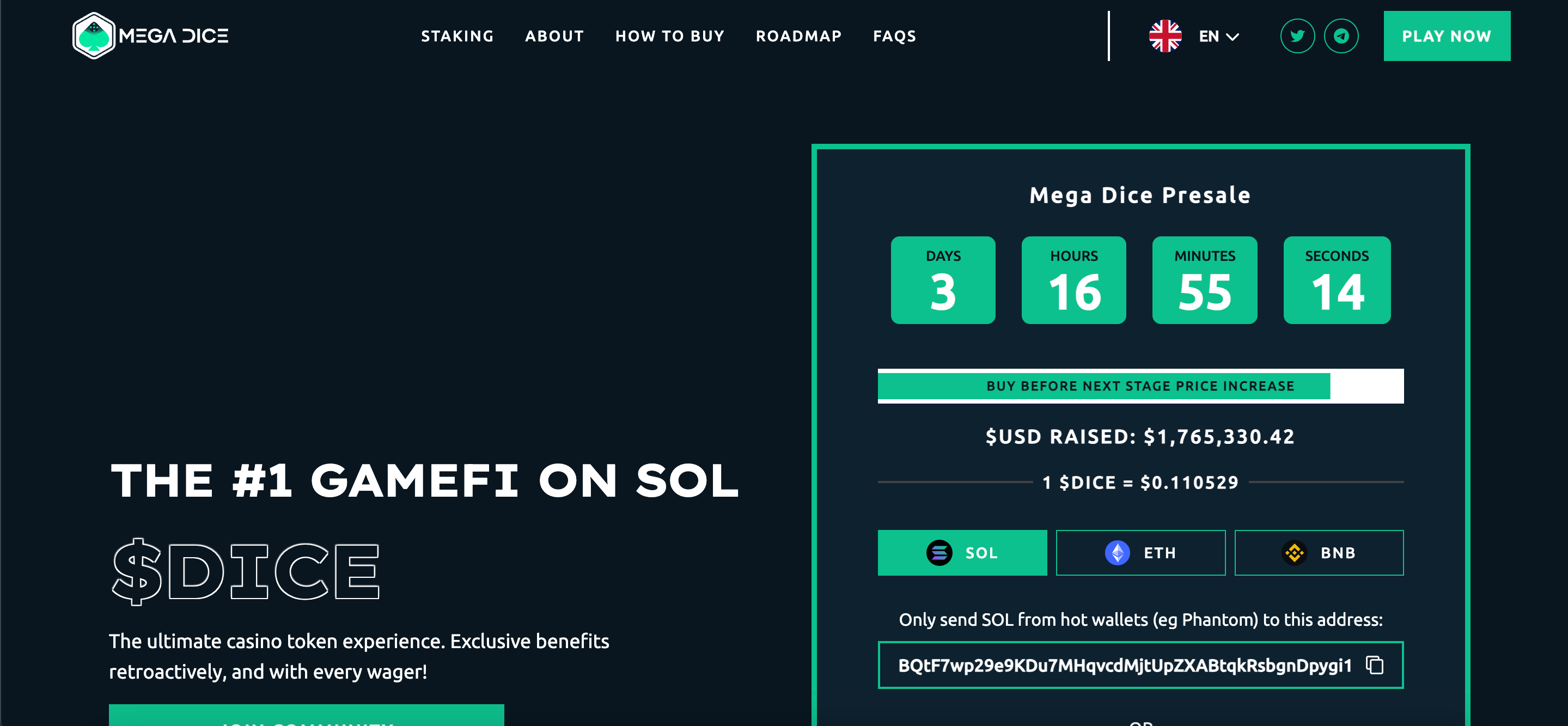Expand the EN language dropdown

click(x=1209, y=36)
